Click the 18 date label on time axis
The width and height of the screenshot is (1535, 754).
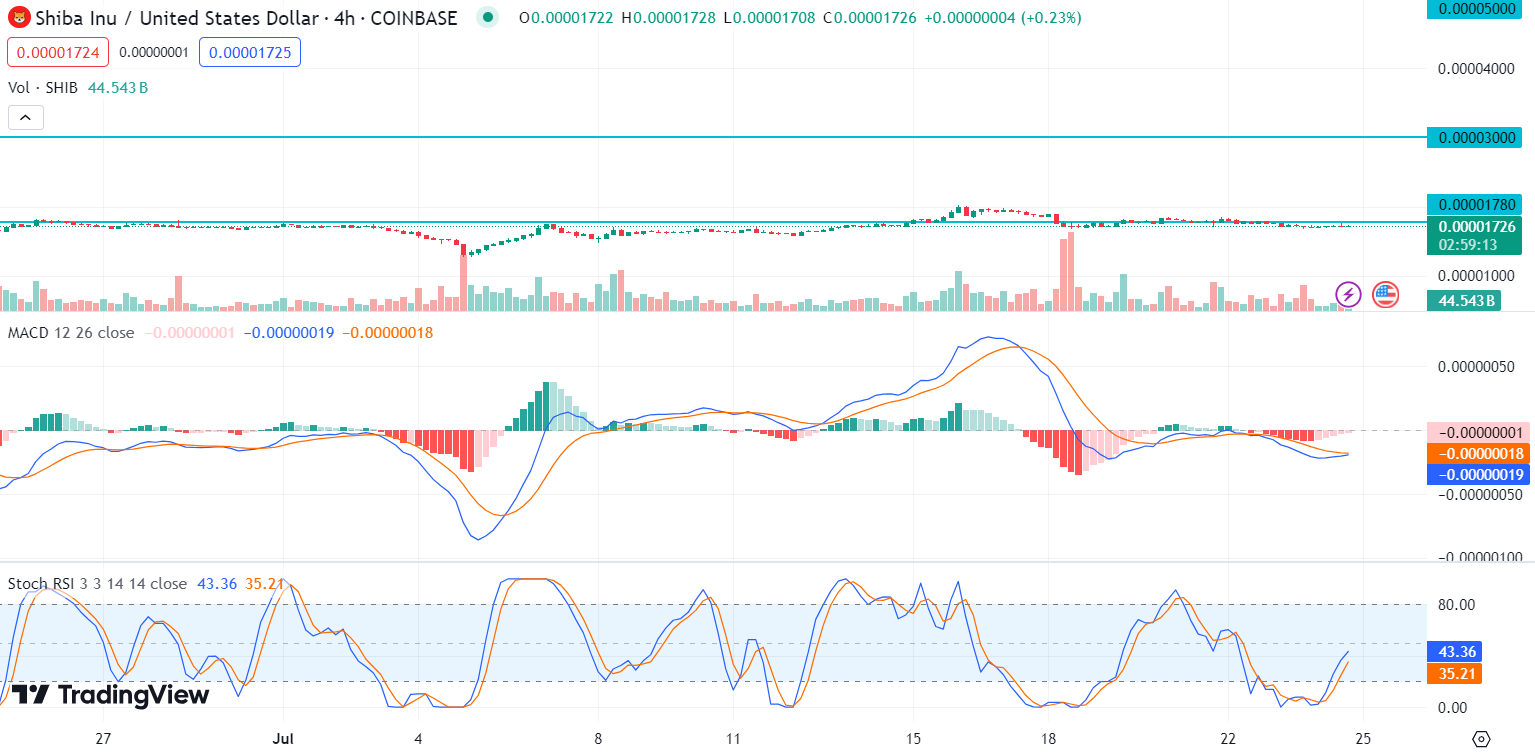point(1047,739)
